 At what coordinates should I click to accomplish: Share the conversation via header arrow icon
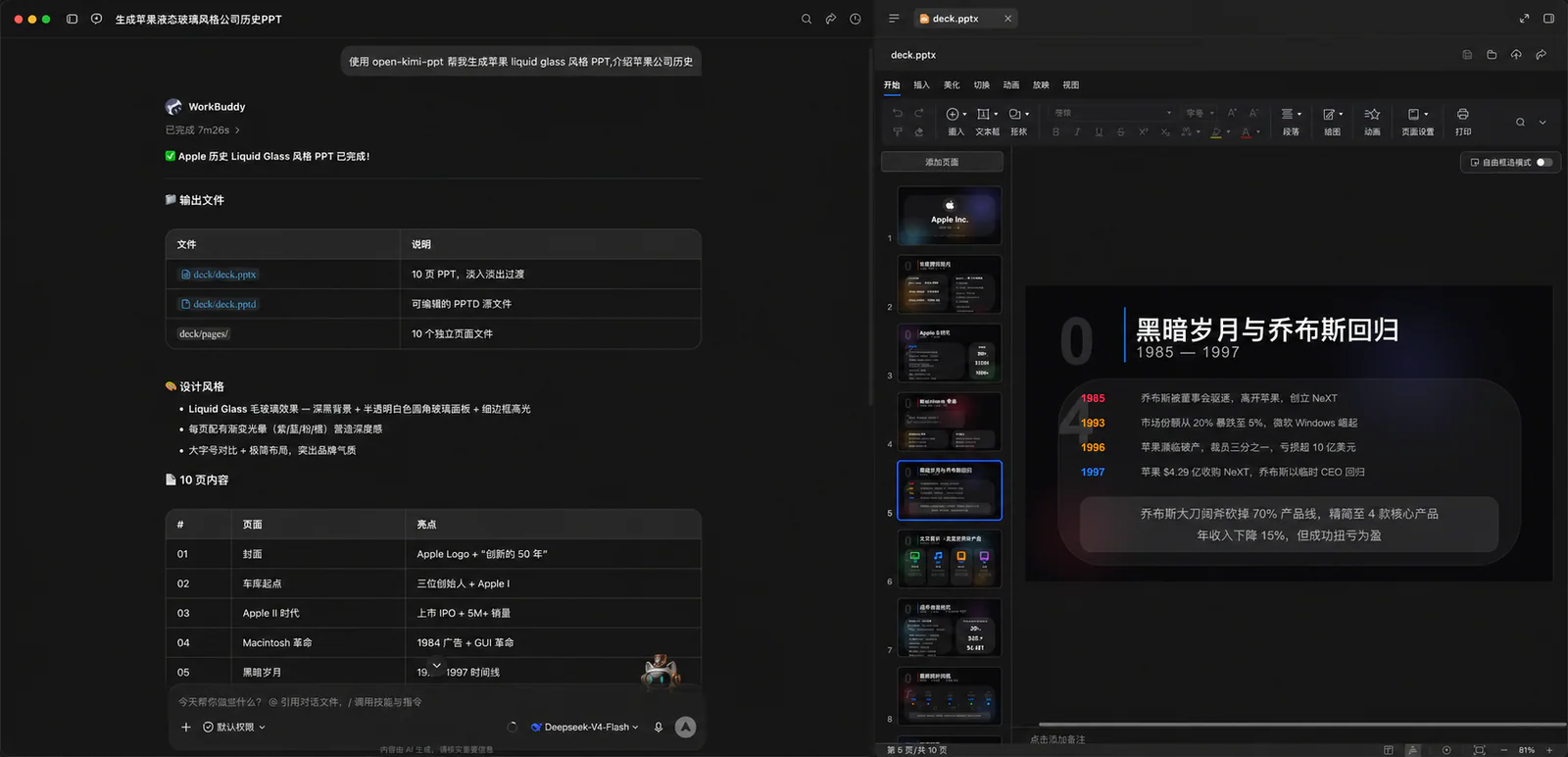tap(831, 19)
